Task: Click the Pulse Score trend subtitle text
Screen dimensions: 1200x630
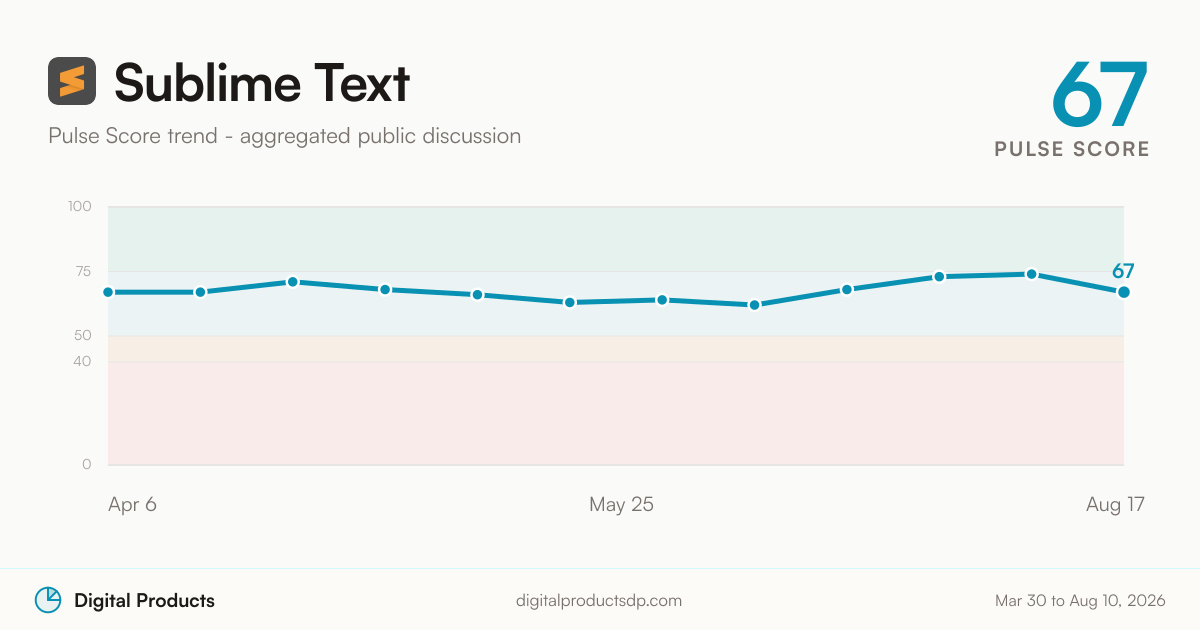Action: (284, 136)
